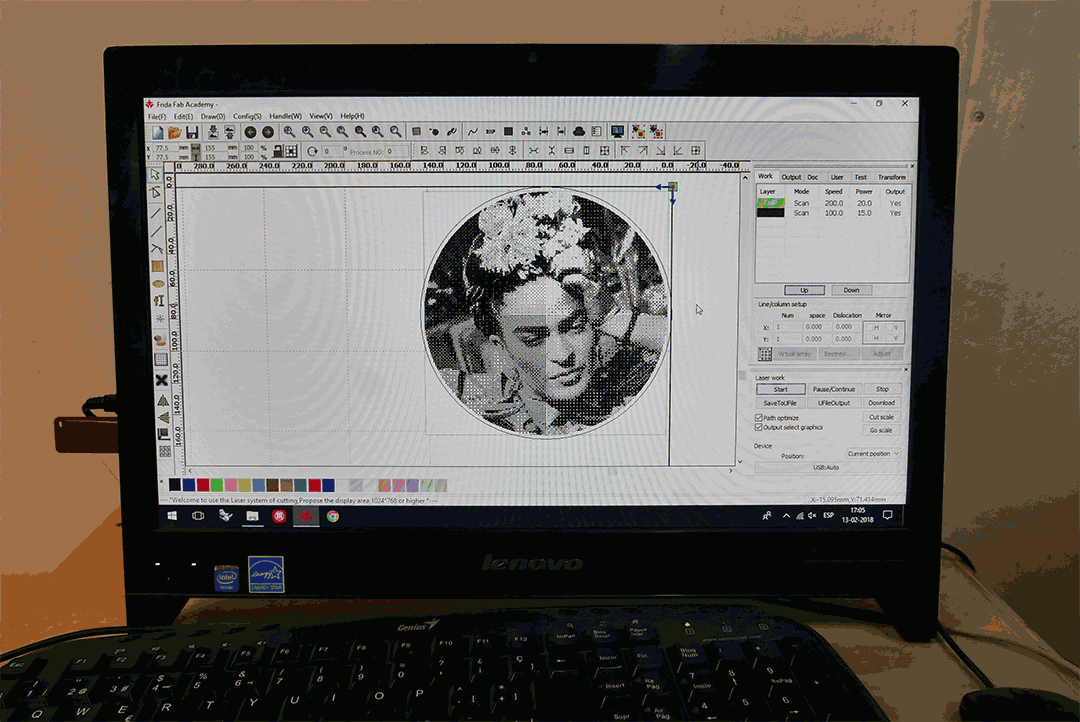Click the monitor preview icon

click(x=618, y=132)
